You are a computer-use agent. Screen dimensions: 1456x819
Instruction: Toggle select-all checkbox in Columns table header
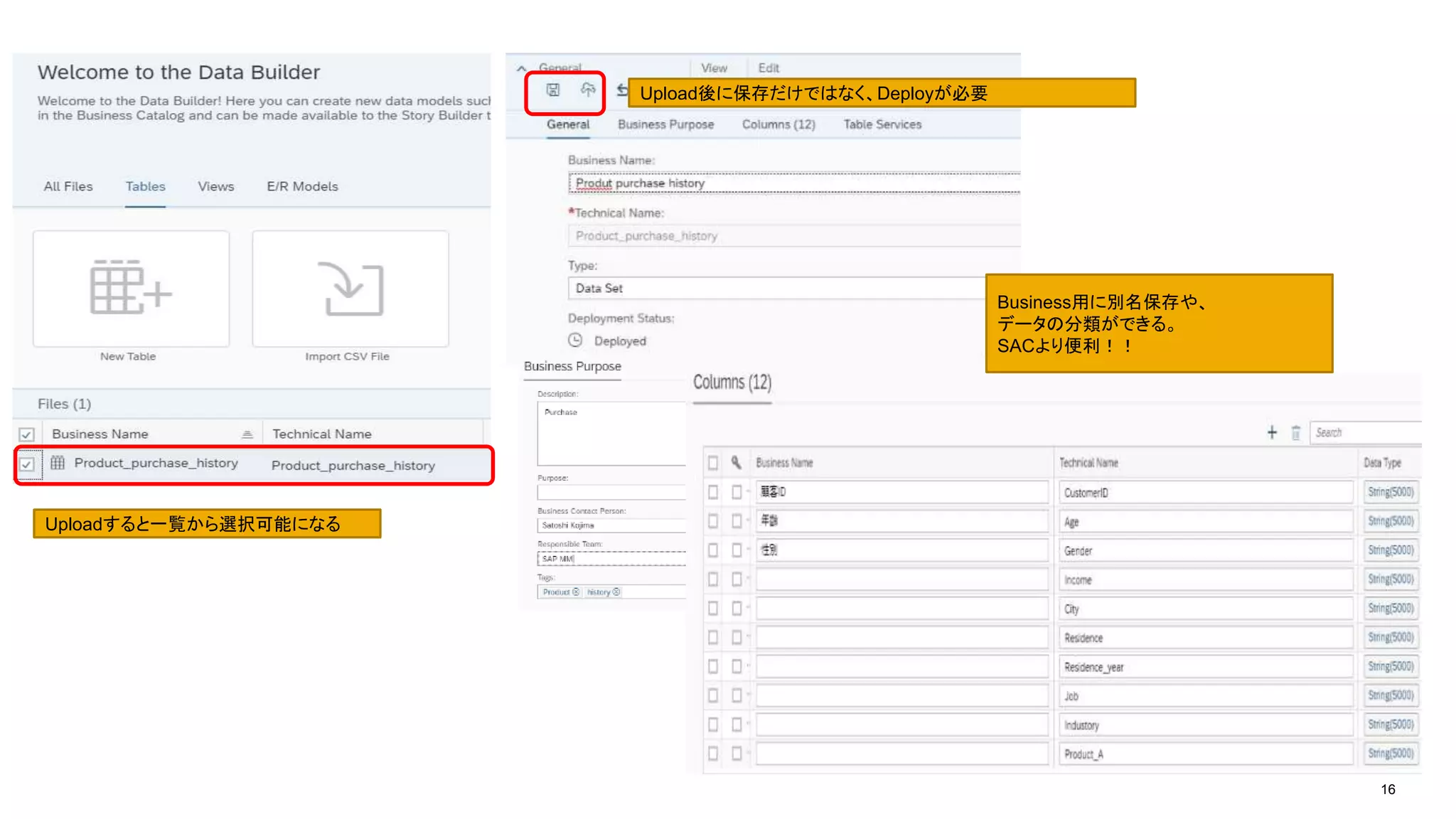(713, 464)
